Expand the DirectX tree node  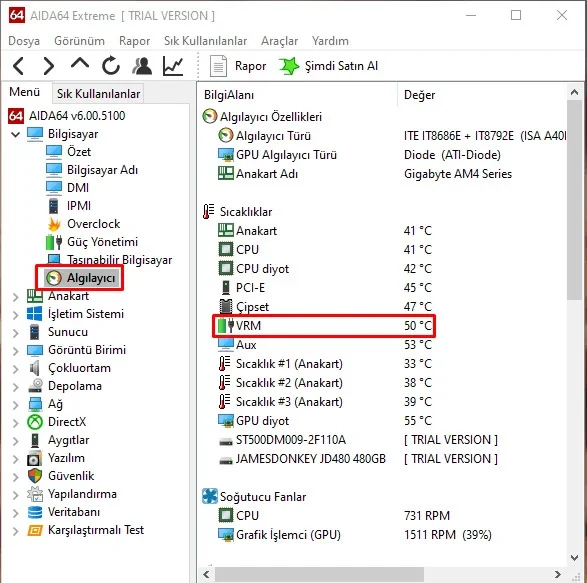tap(15, 423)
